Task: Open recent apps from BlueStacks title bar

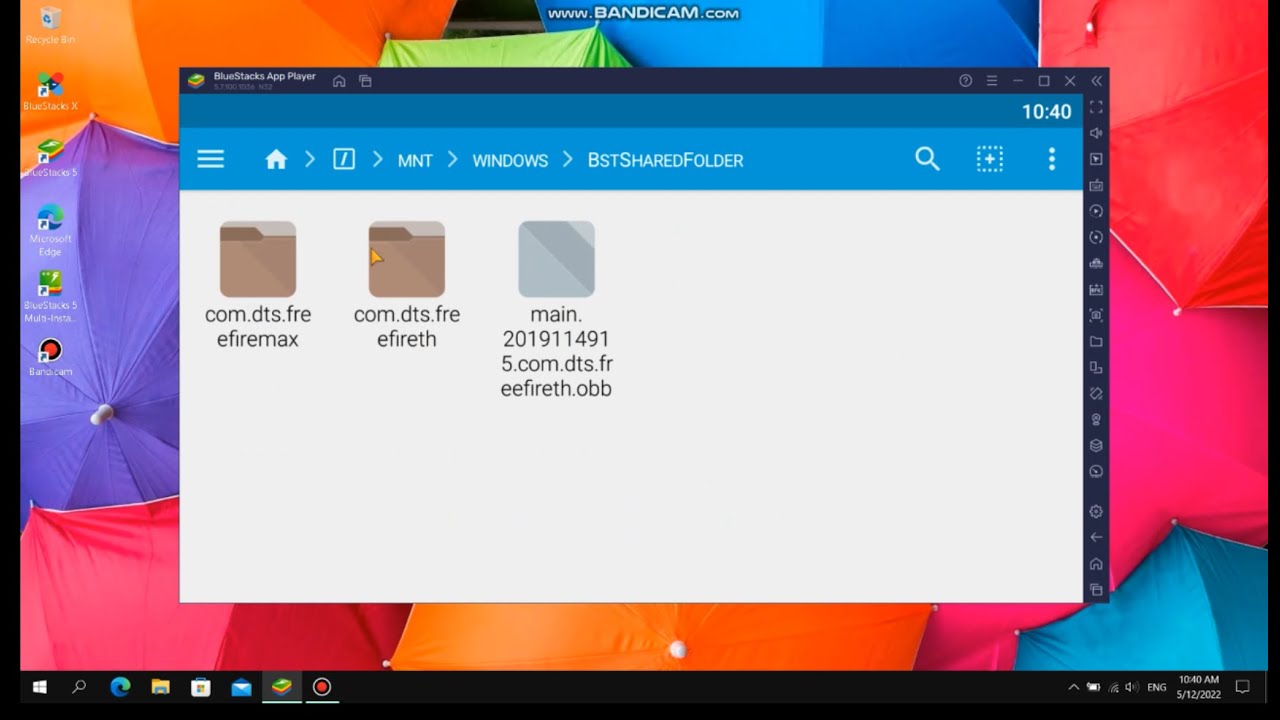Action: pos(365,81)
